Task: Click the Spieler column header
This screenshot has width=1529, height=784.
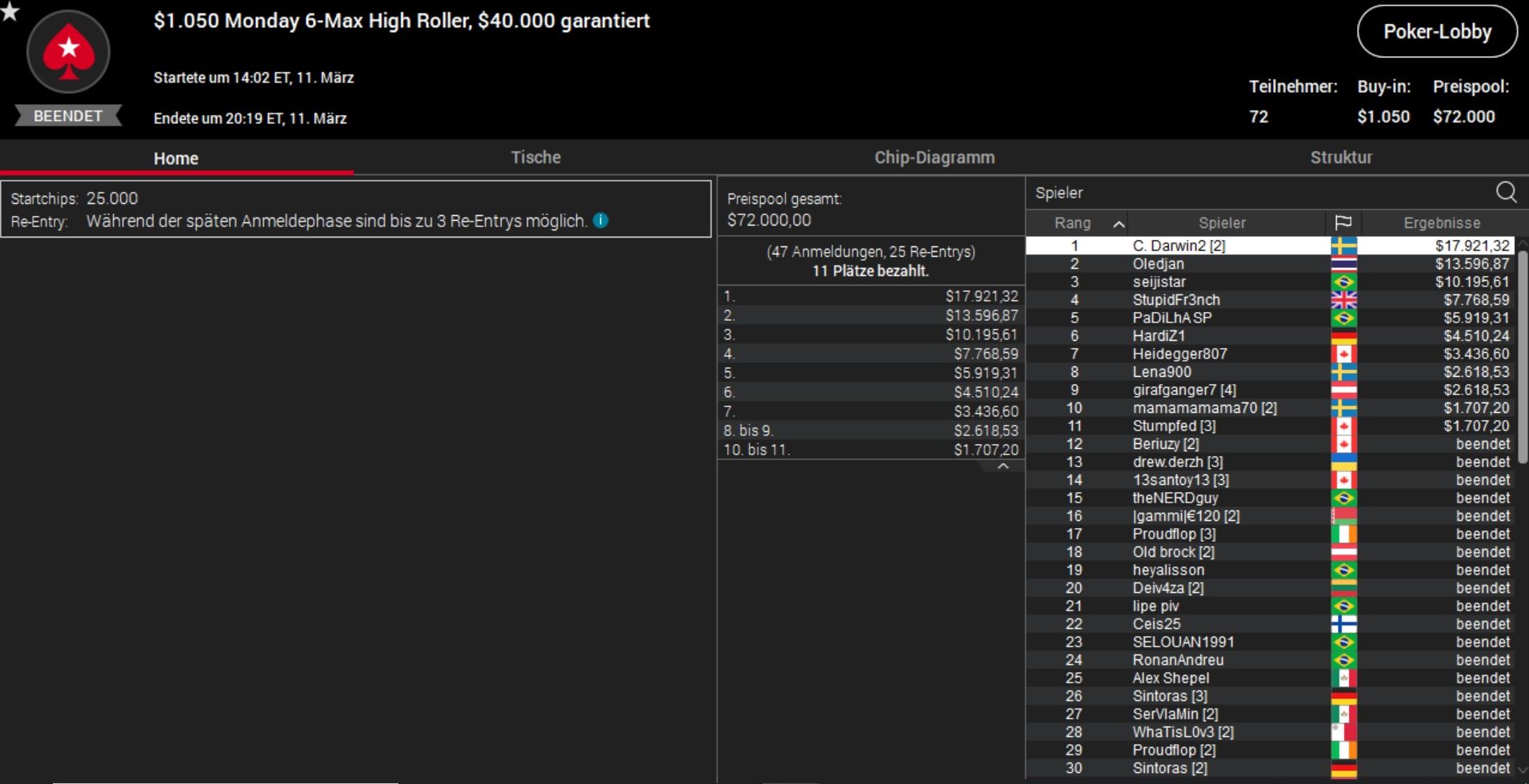Action: (x=1221, y=223)
